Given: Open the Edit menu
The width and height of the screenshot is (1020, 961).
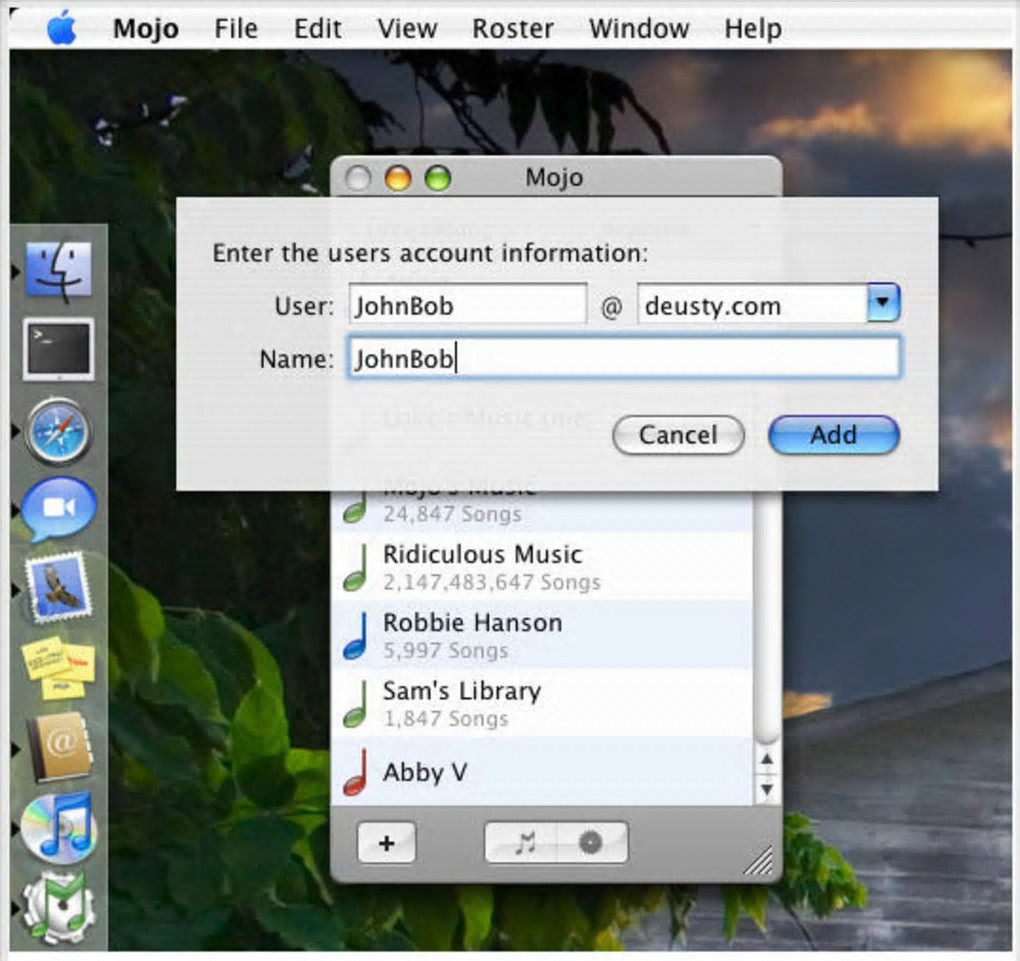Looking at the screenshot, I should tap(317, 29).
